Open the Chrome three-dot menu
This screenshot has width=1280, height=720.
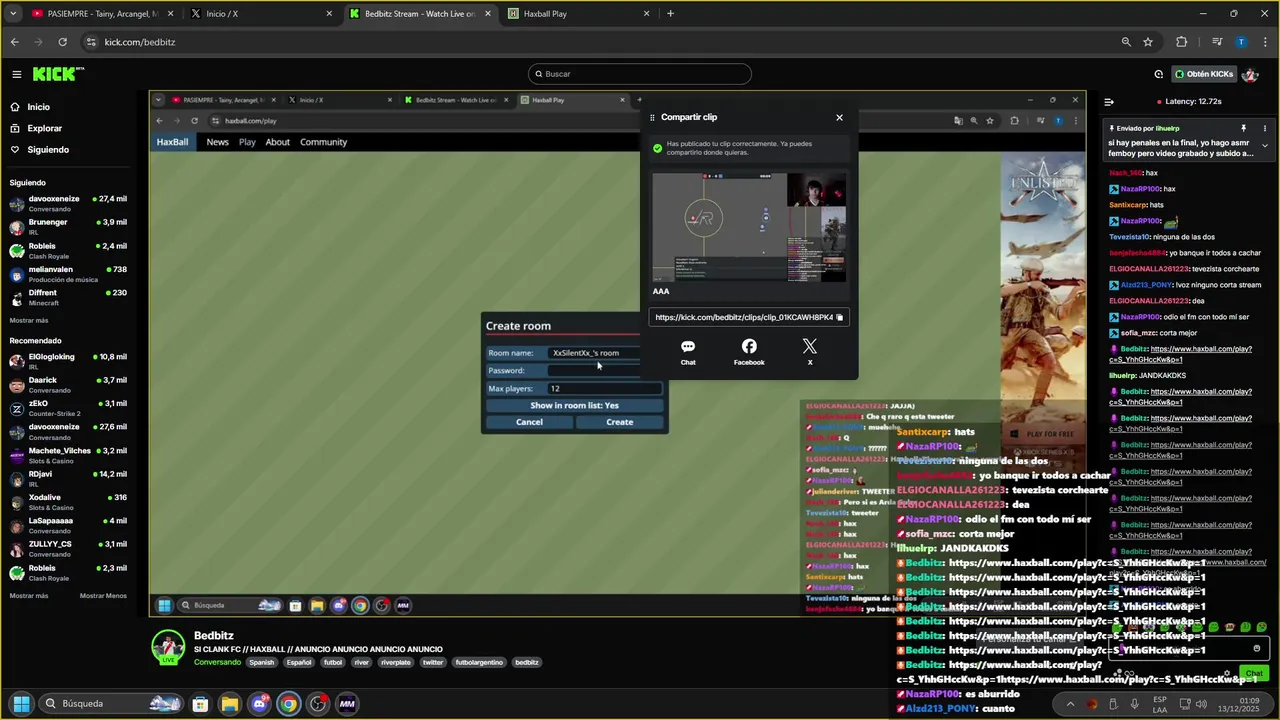[x=1265, y=42]
